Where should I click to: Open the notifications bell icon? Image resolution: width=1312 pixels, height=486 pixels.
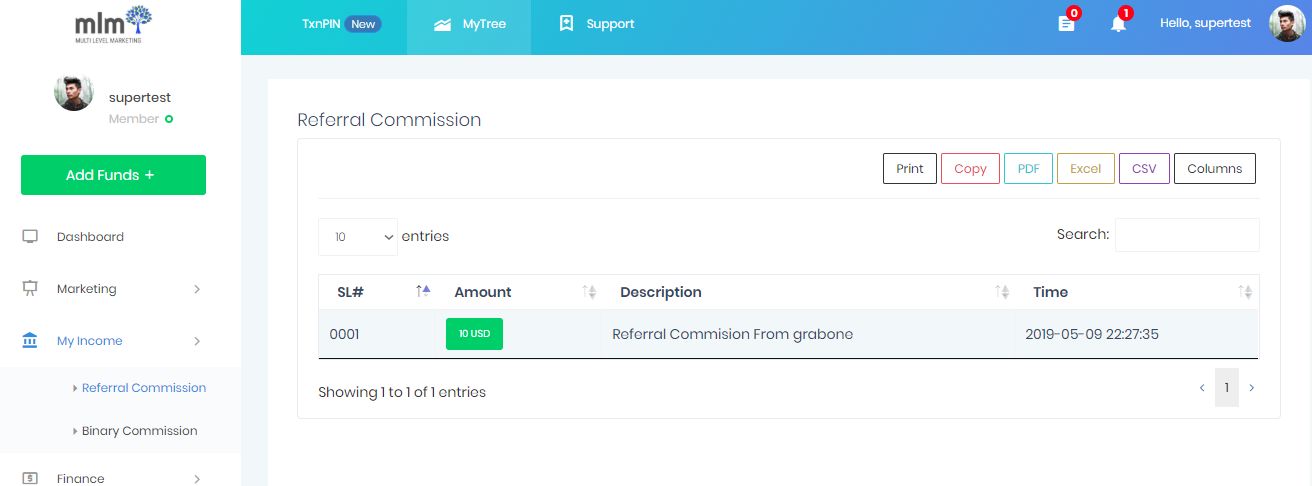pyautogui.click(x=1118, y=24)
